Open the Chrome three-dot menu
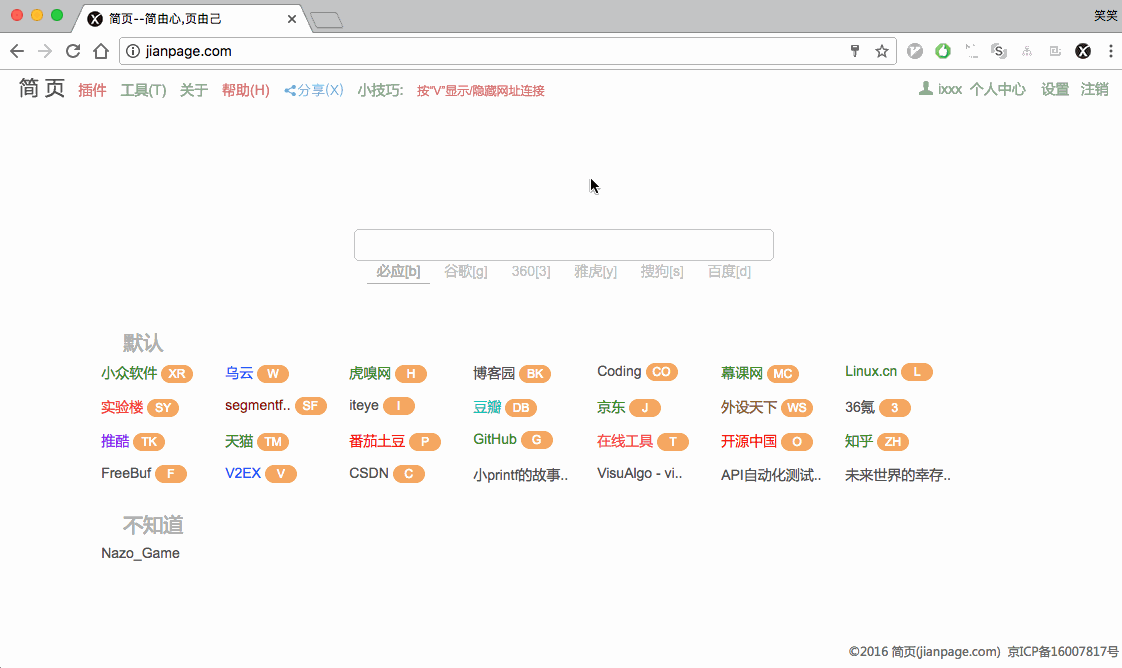Image resolution: width=1122 pixels, height=668 pixels. tap(1111, 51)
